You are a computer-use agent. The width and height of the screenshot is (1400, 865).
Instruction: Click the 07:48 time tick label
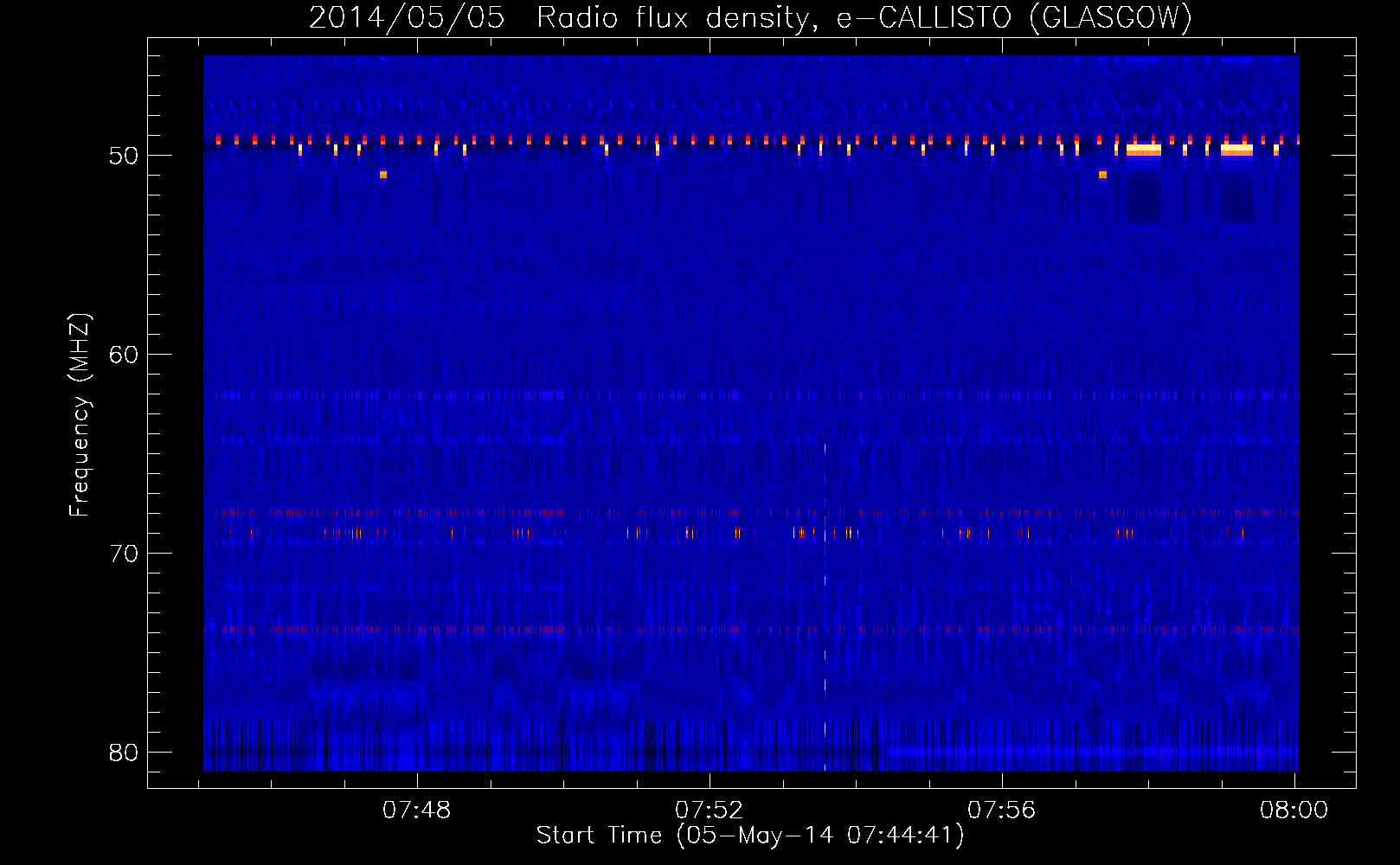pyautogui.click(x=417, y=811)
